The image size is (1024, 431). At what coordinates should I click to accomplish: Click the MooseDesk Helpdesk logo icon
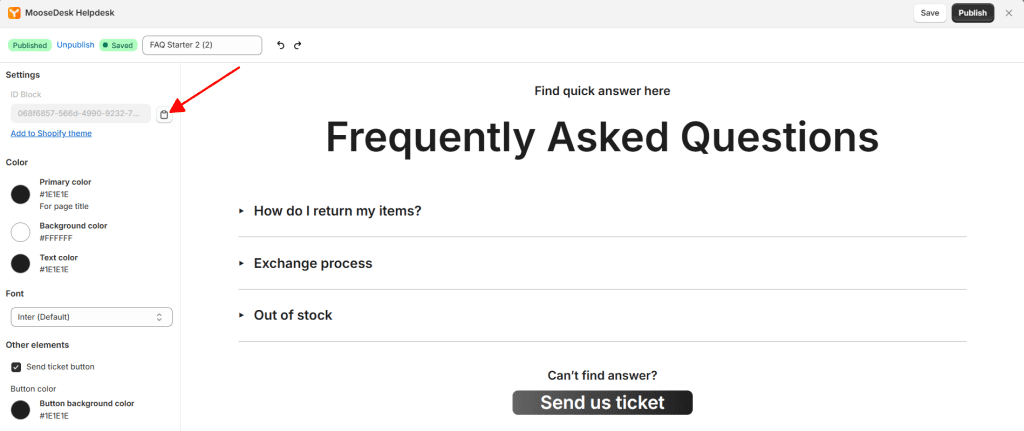(x=14, y=13)
